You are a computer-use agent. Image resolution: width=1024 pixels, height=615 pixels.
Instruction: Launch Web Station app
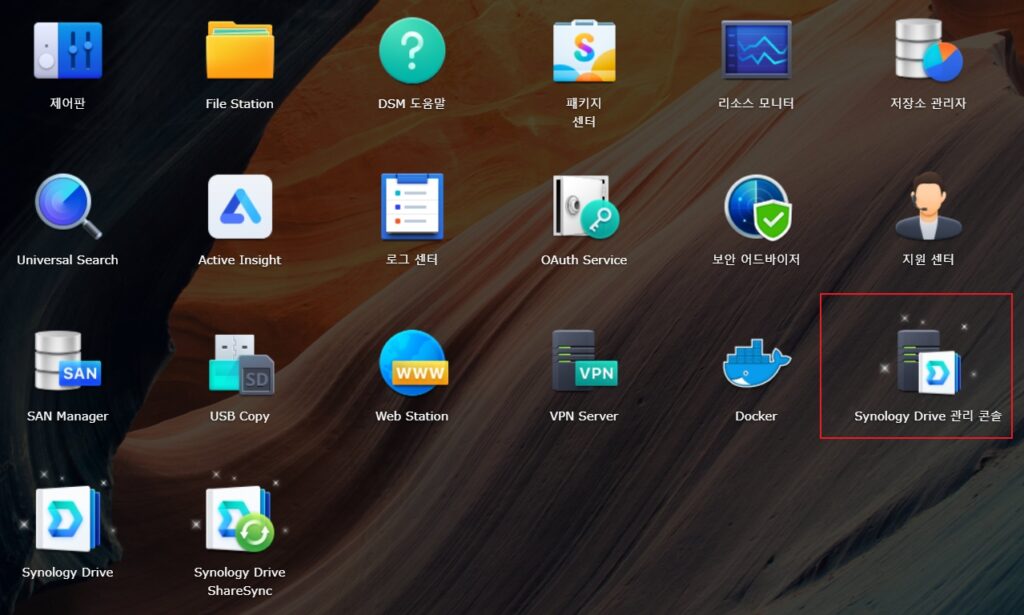point(411,363)
